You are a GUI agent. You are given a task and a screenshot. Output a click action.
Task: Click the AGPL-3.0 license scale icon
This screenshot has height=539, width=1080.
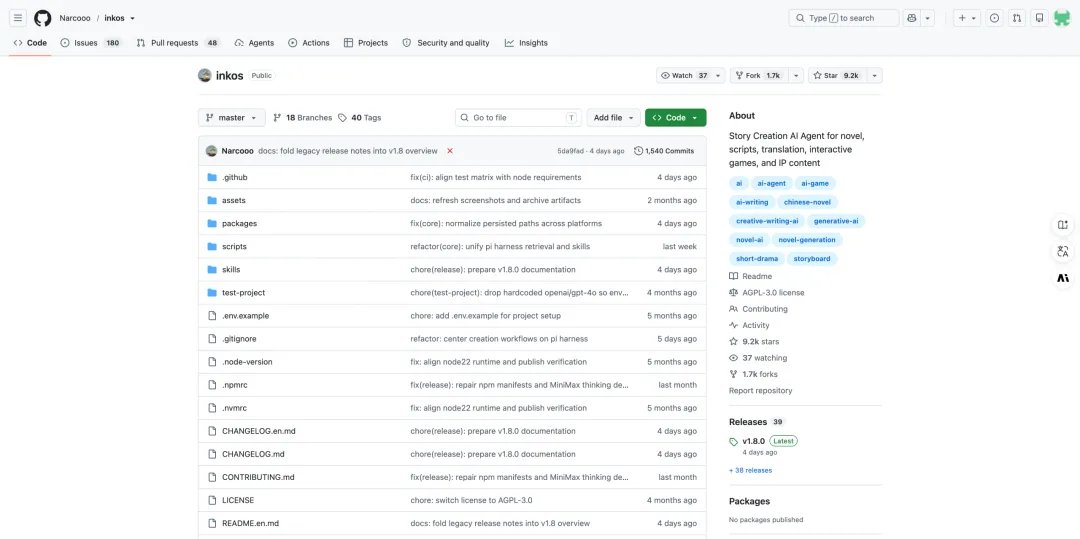[734, 293]
